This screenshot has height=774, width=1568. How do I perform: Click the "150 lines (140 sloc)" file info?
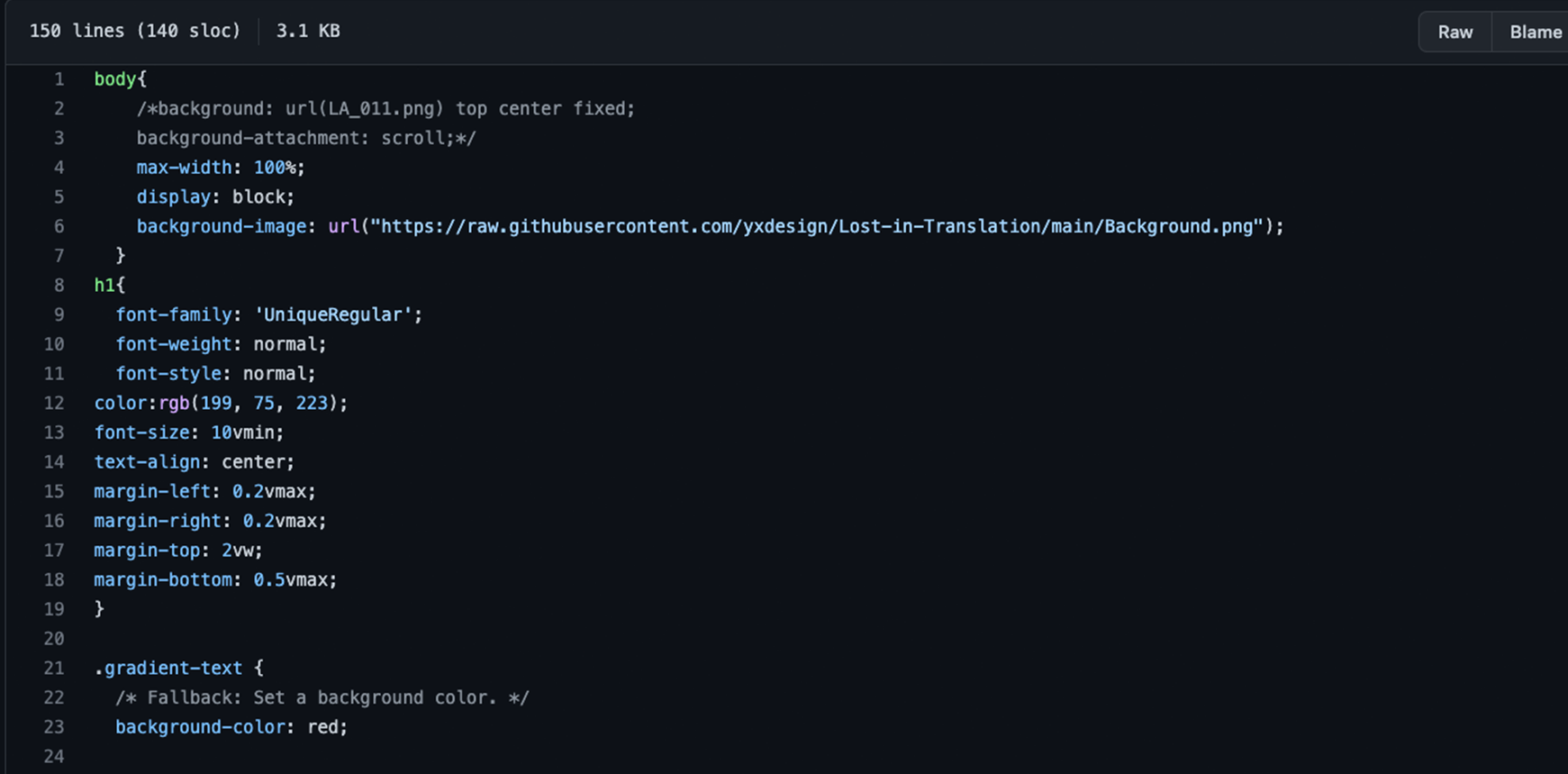(x=135, y=31)
